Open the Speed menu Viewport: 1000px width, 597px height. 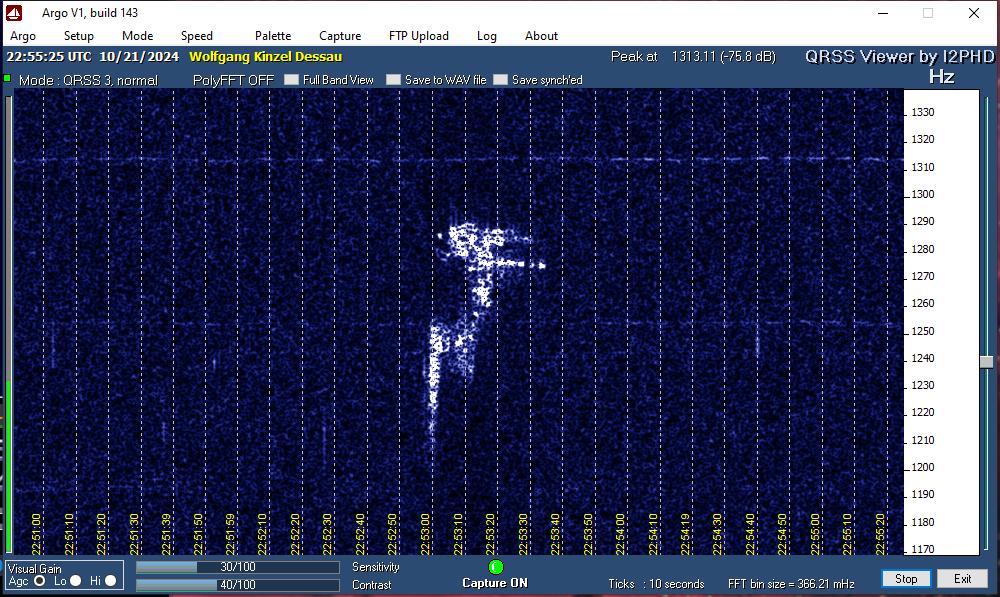pyautogui.click(x=196, y=36)
